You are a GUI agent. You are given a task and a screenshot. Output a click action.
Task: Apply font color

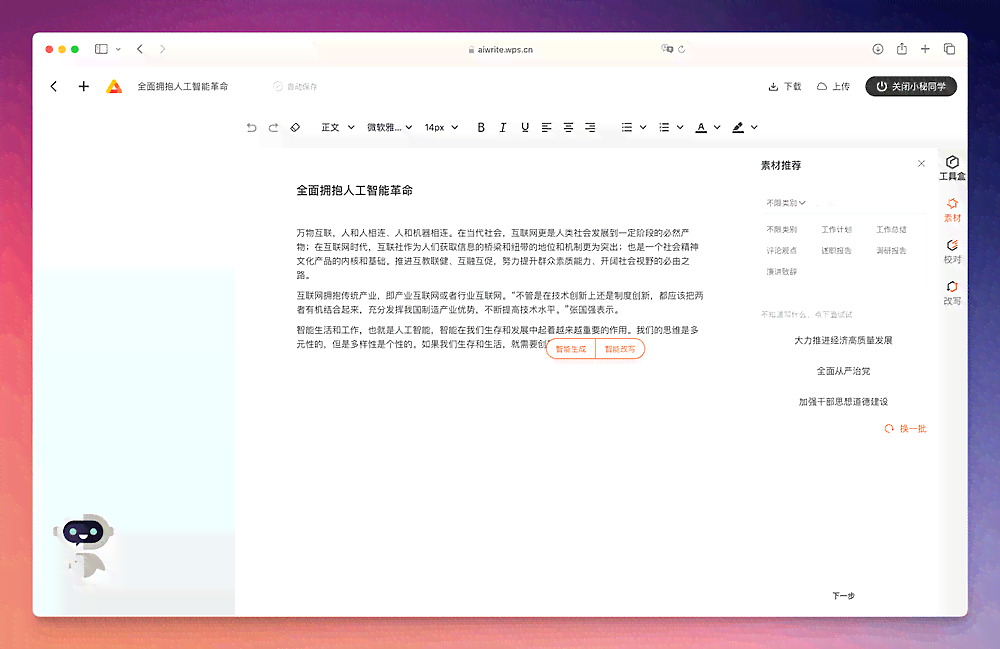[x=701, y=128]
